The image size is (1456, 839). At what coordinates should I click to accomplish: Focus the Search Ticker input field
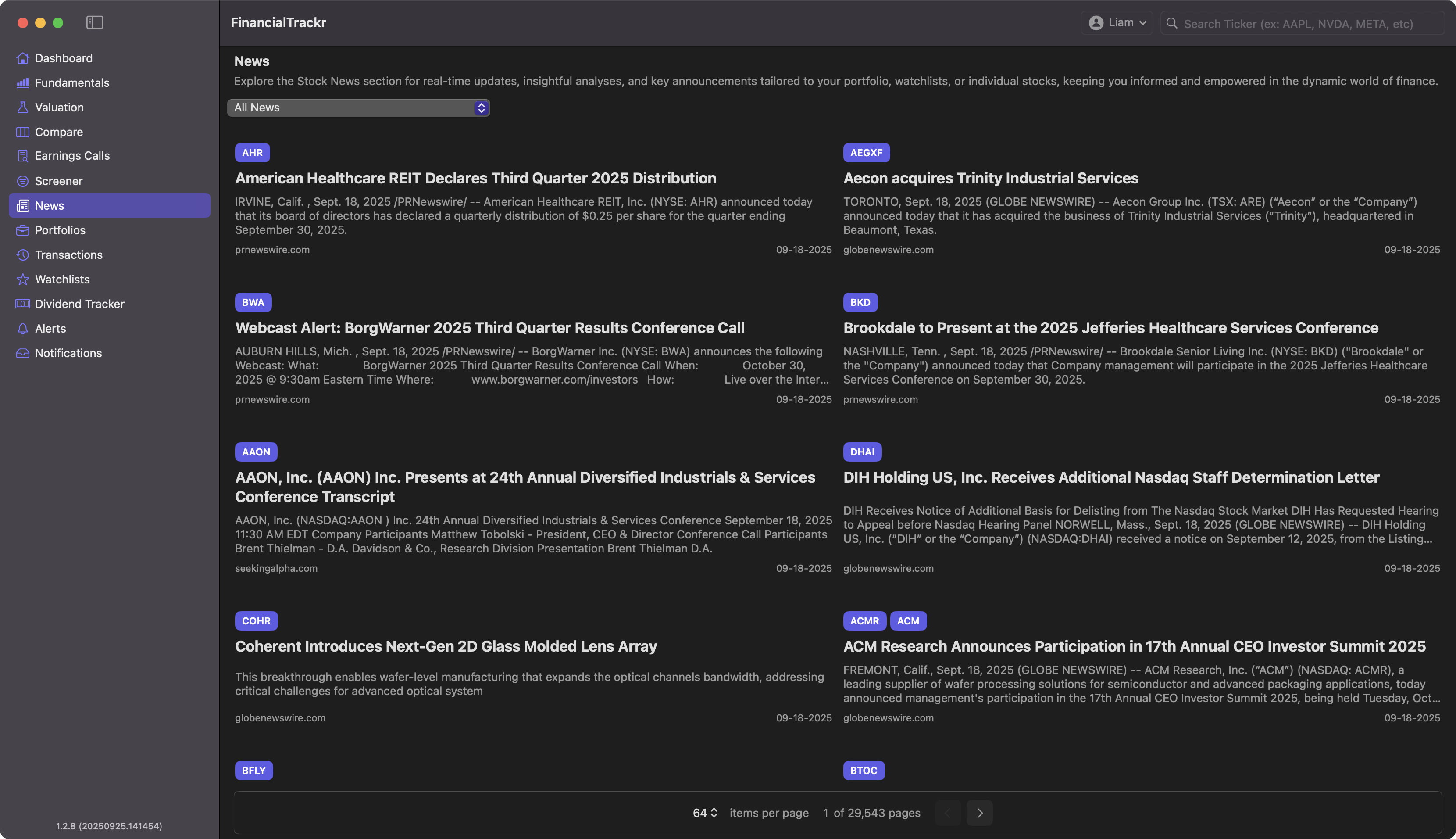click(x=1301, y=24)
